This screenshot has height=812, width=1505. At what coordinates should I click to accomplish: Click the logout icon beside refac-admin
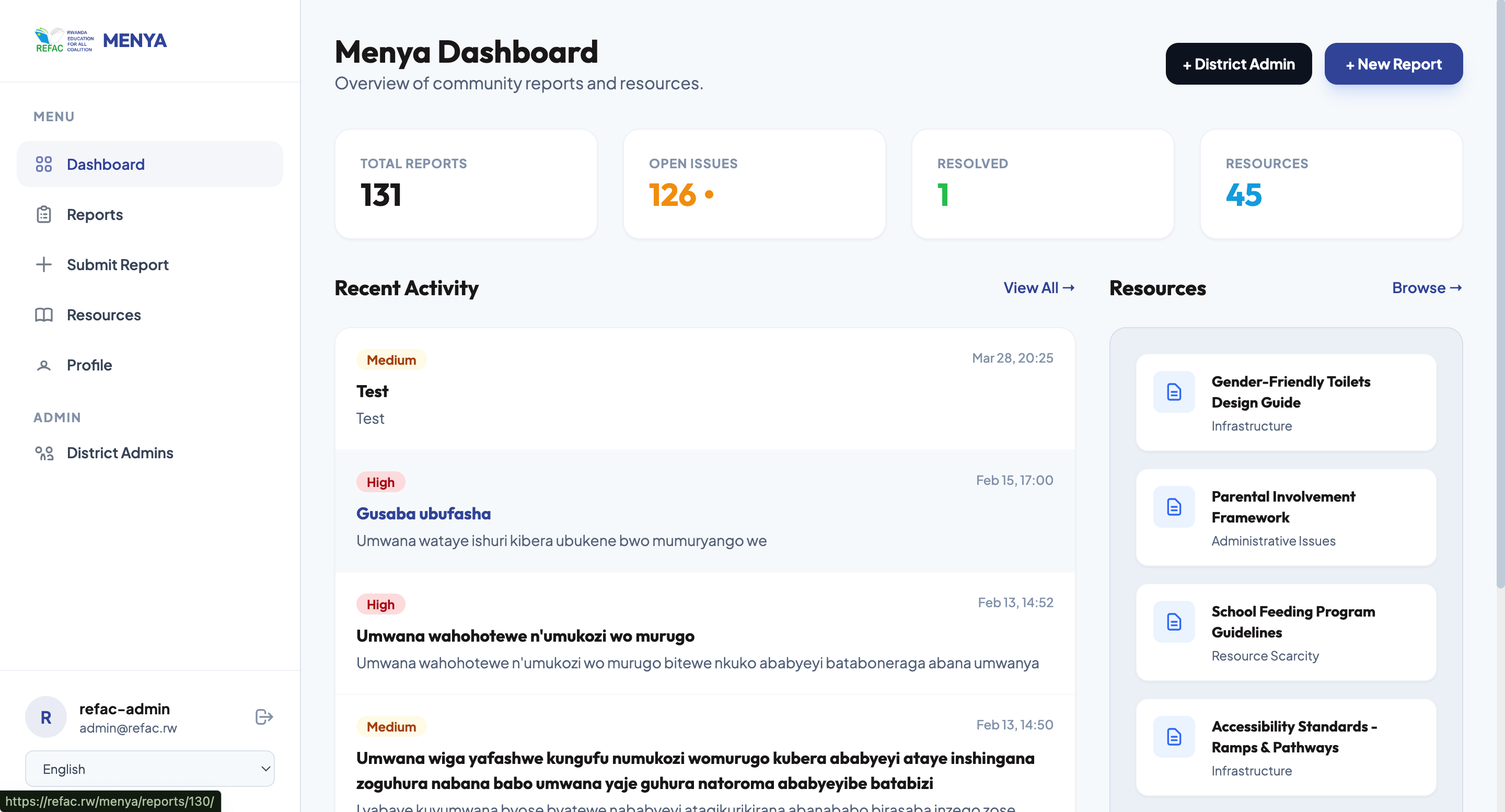(264, 717)
